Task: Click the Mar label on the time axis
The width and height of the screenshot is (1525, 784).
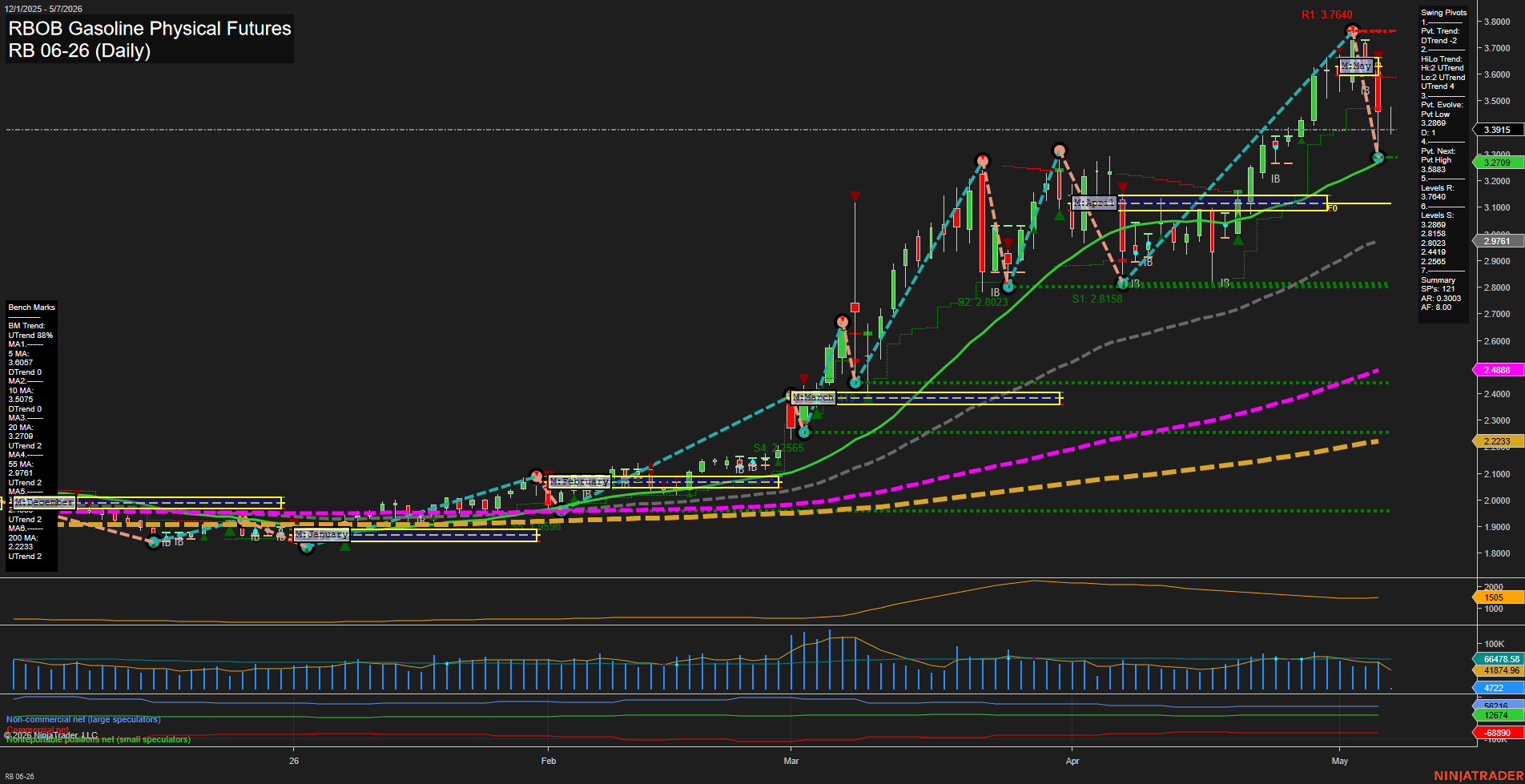Action: pos(791,761)
